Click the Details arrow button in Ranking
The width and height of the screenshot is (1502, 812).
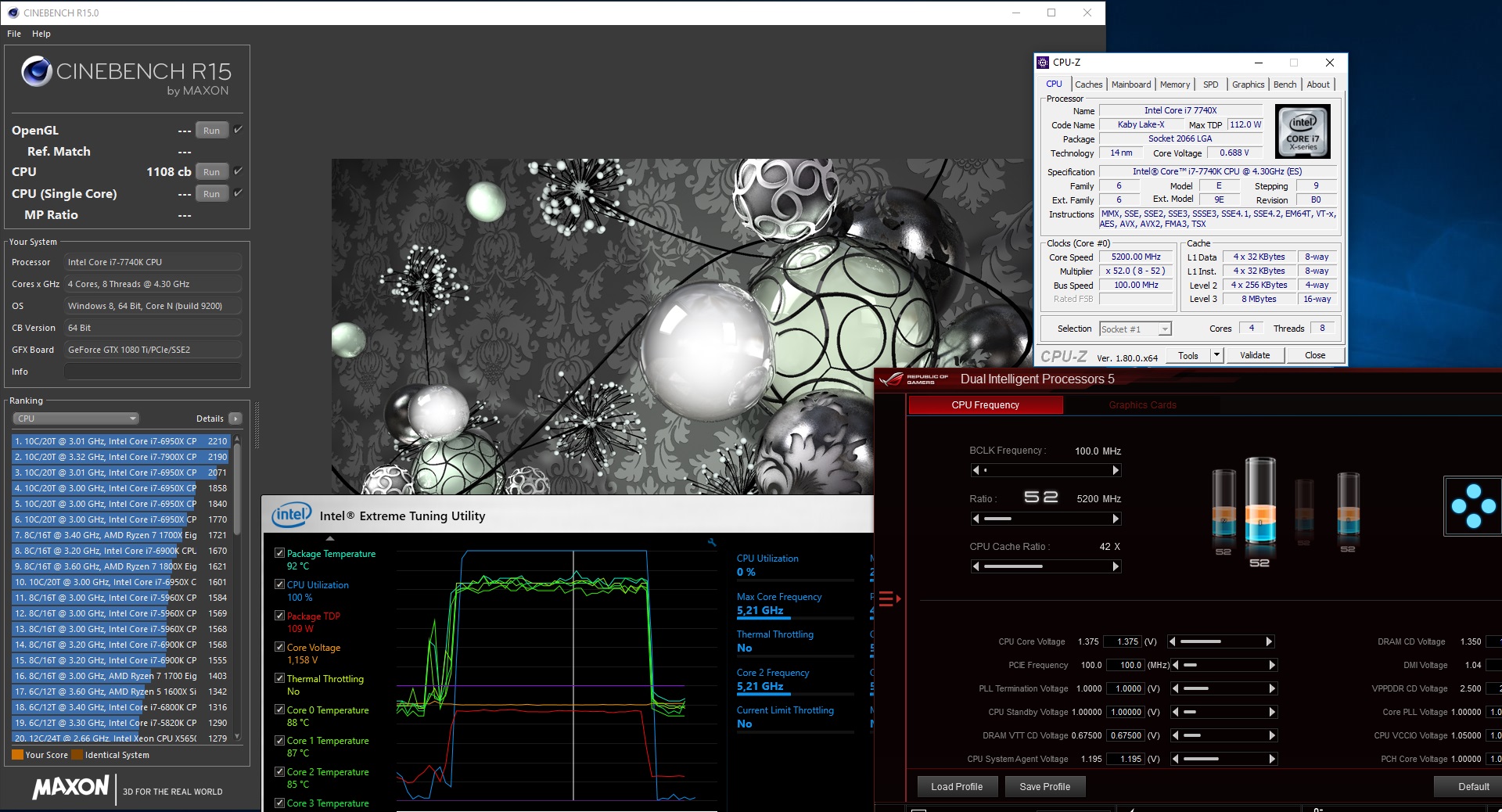click(x=235, y=419)
